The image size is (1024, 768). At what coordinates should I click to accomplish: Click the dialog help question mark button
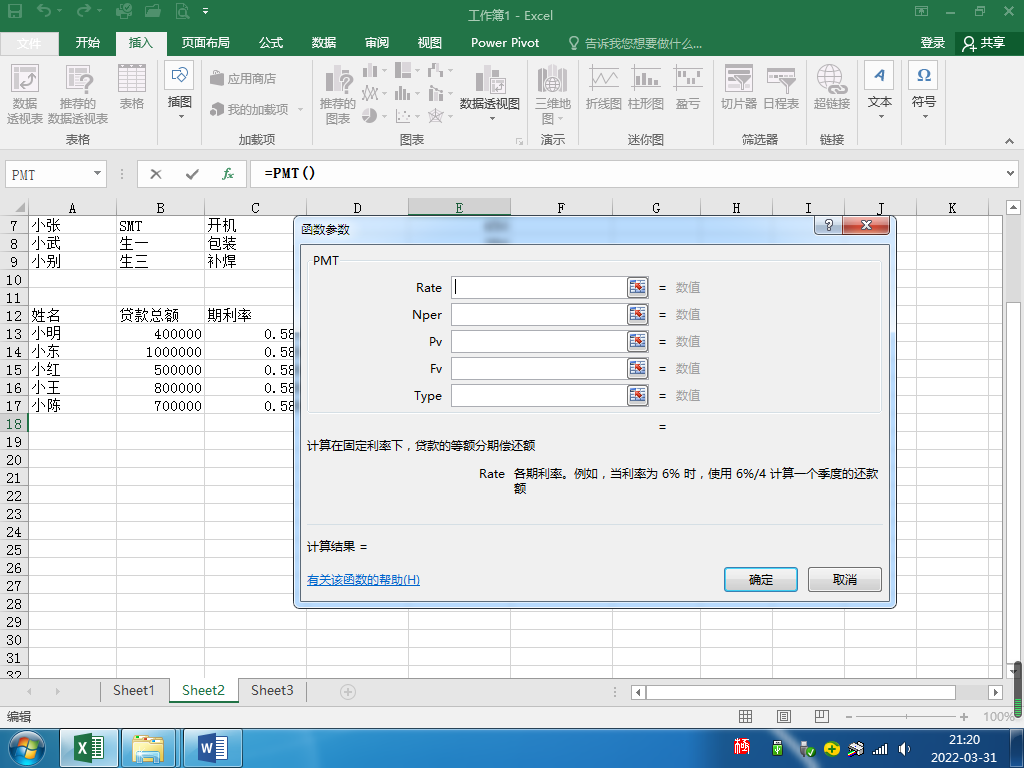click(828, 225)
